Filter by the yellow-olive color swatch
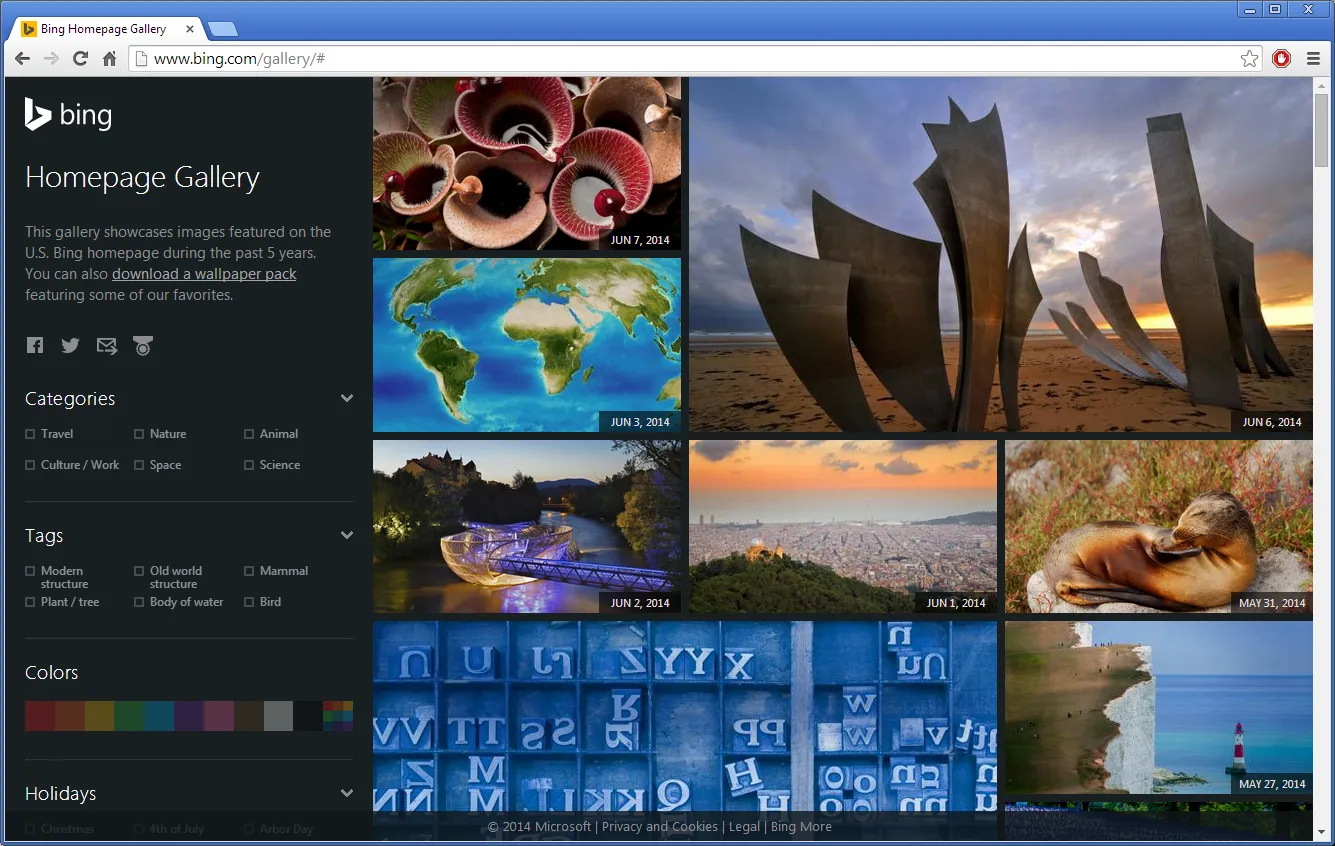The width and height of the screenshot is (1335, 846). [x=100, y=716]
